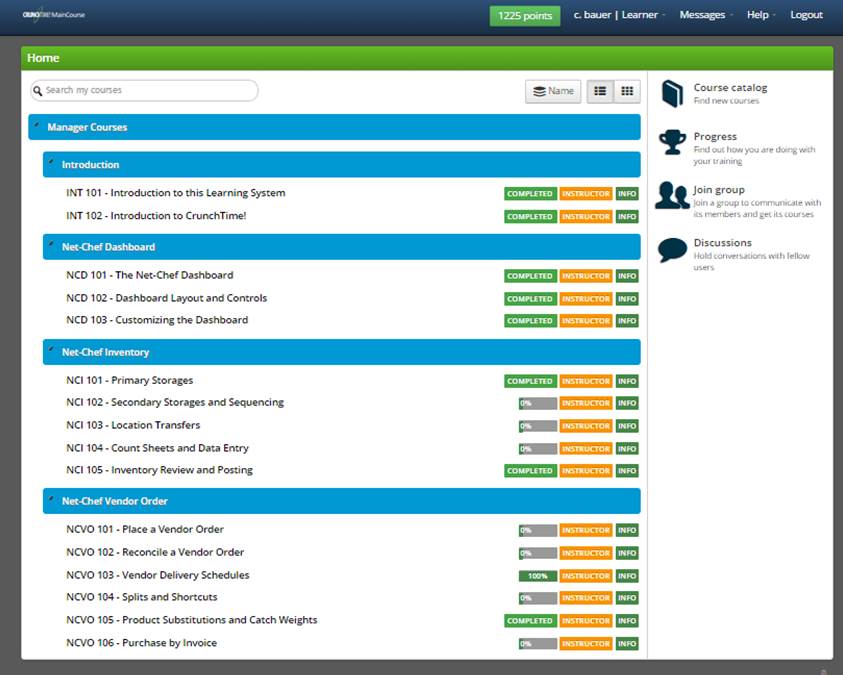This screenshot has width=843, height=675.
Task: Click the Join group people icon
Action: [x=672, y=195]
